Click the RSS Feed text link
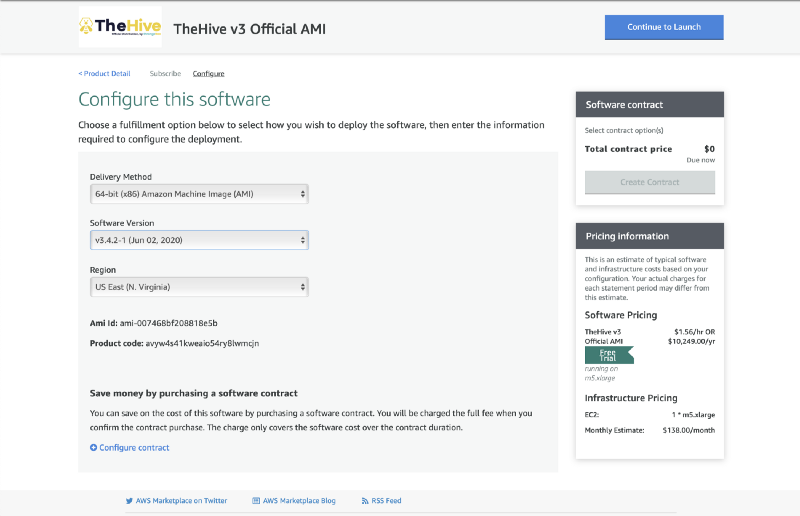 click(x=386, y=500)
